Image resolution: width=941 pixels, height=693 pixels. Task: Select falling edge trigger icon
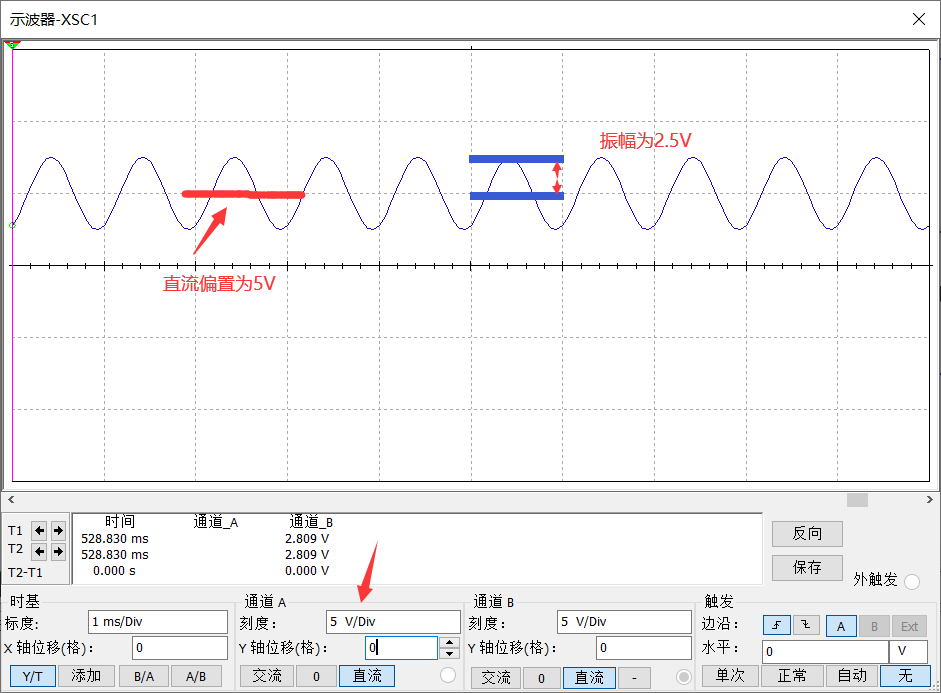[x=806, y=626]
